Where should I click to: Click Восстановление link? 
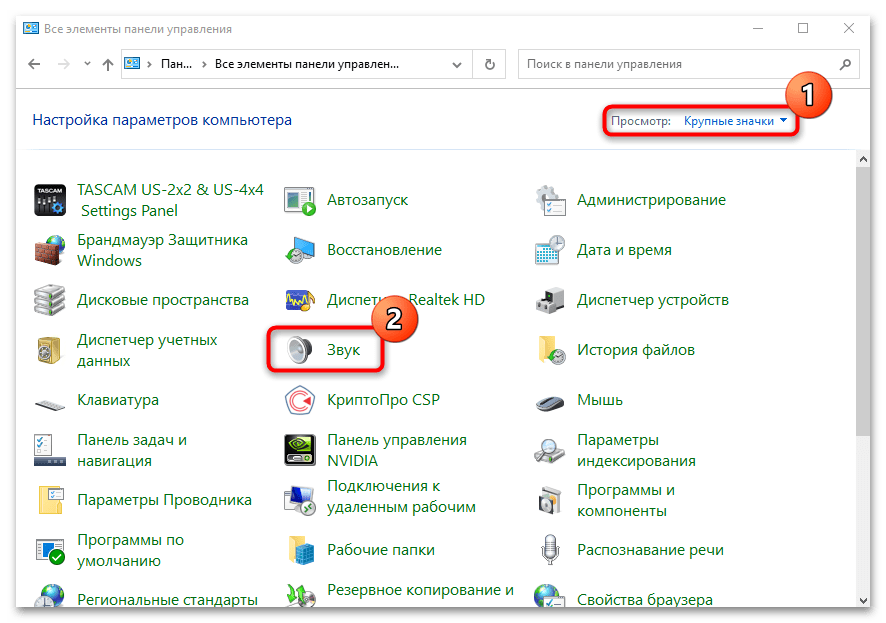(384, 250)
